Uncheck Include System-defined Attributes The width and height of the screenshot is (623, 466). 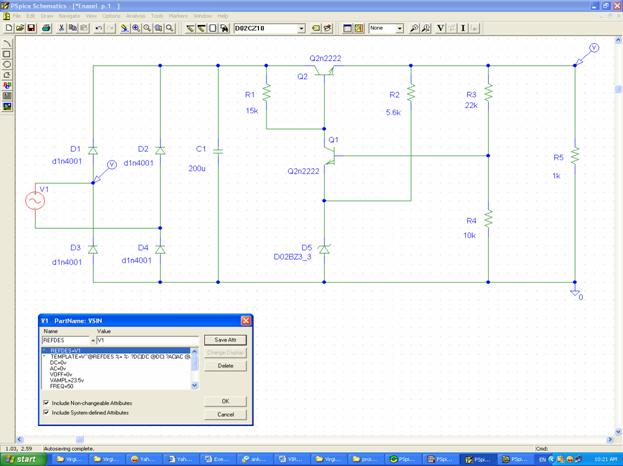click(46, 411)
